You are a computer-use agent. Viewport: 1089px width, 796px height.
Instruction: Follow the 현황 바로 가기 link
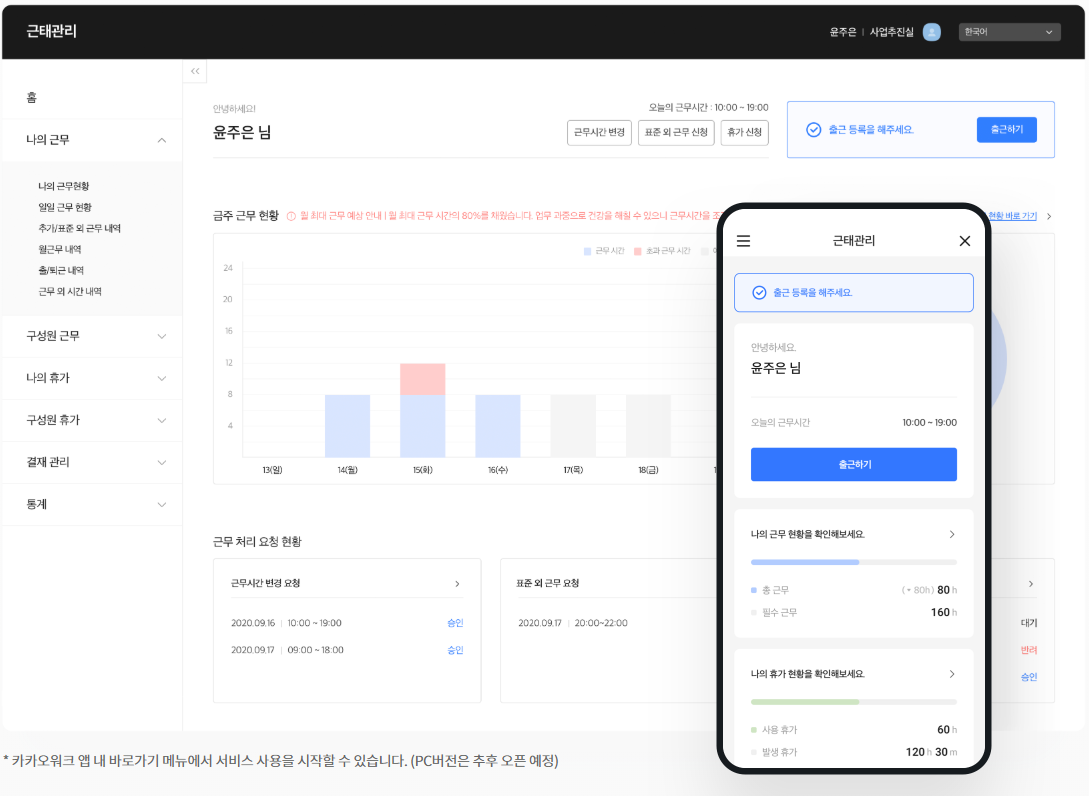click(1013, 216)
